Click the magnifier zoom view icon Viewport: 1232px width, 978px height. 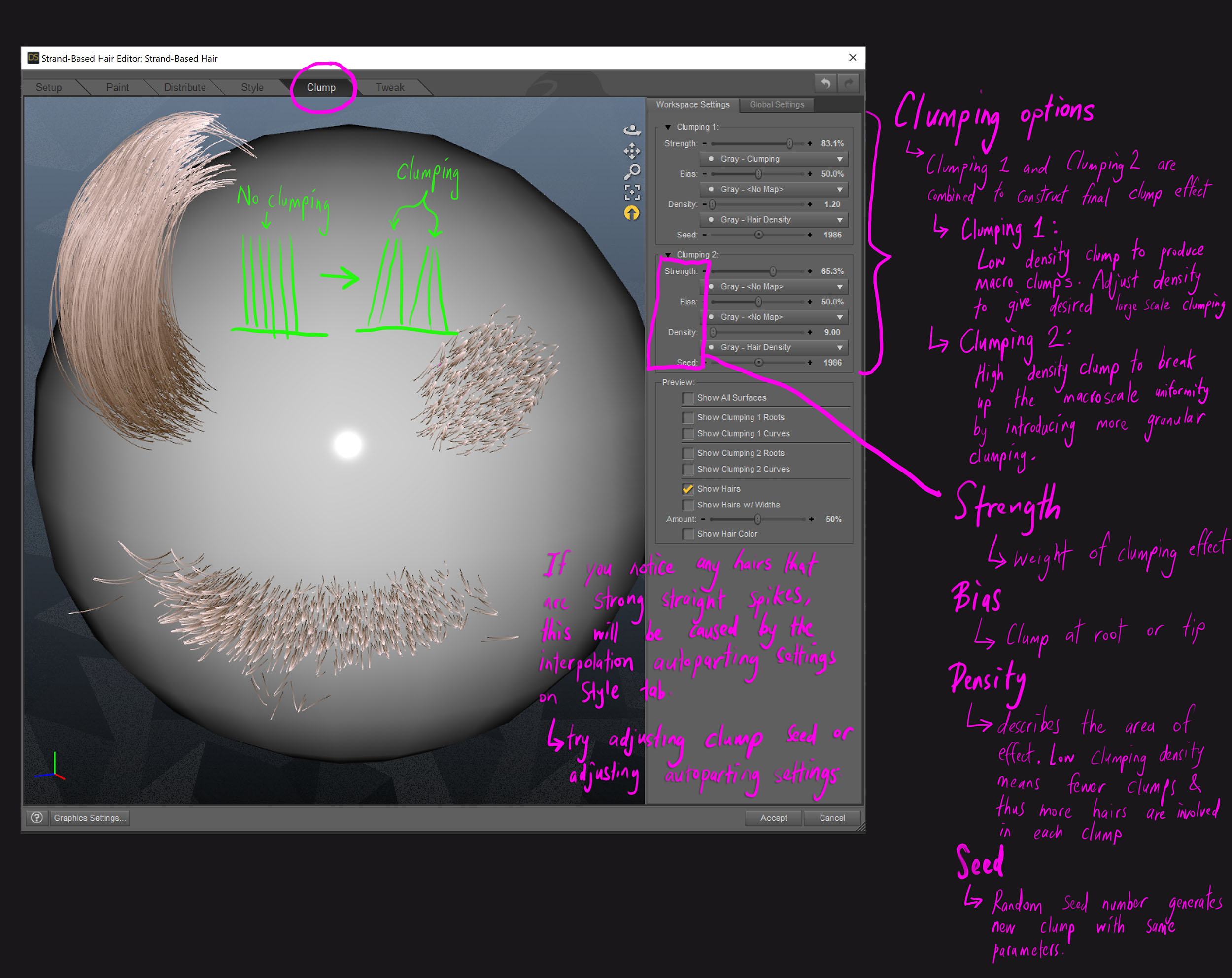click(632, 171)
